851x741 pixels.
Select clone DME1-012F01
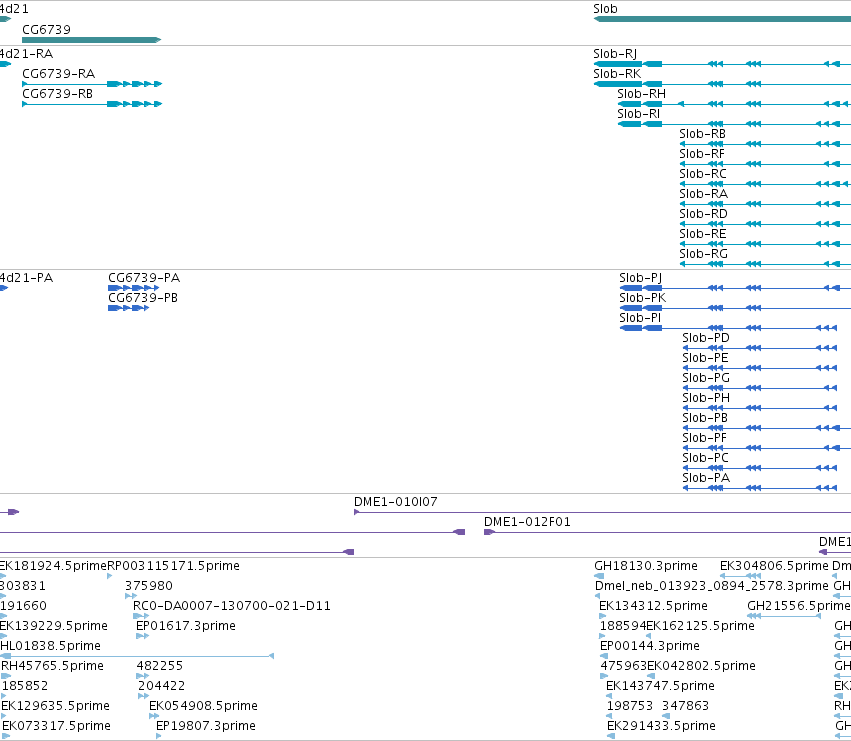point(528,522)
